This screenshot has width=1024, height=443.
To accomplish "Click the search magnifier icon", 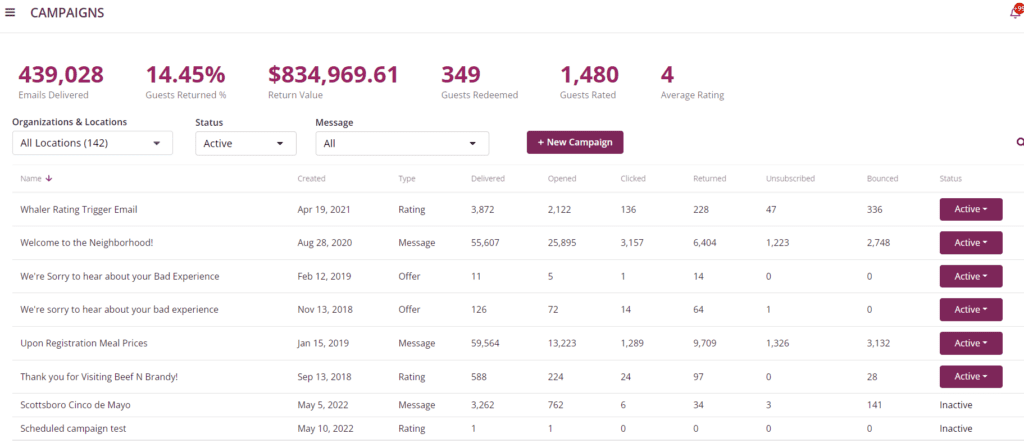I will tap(1019, 142).
